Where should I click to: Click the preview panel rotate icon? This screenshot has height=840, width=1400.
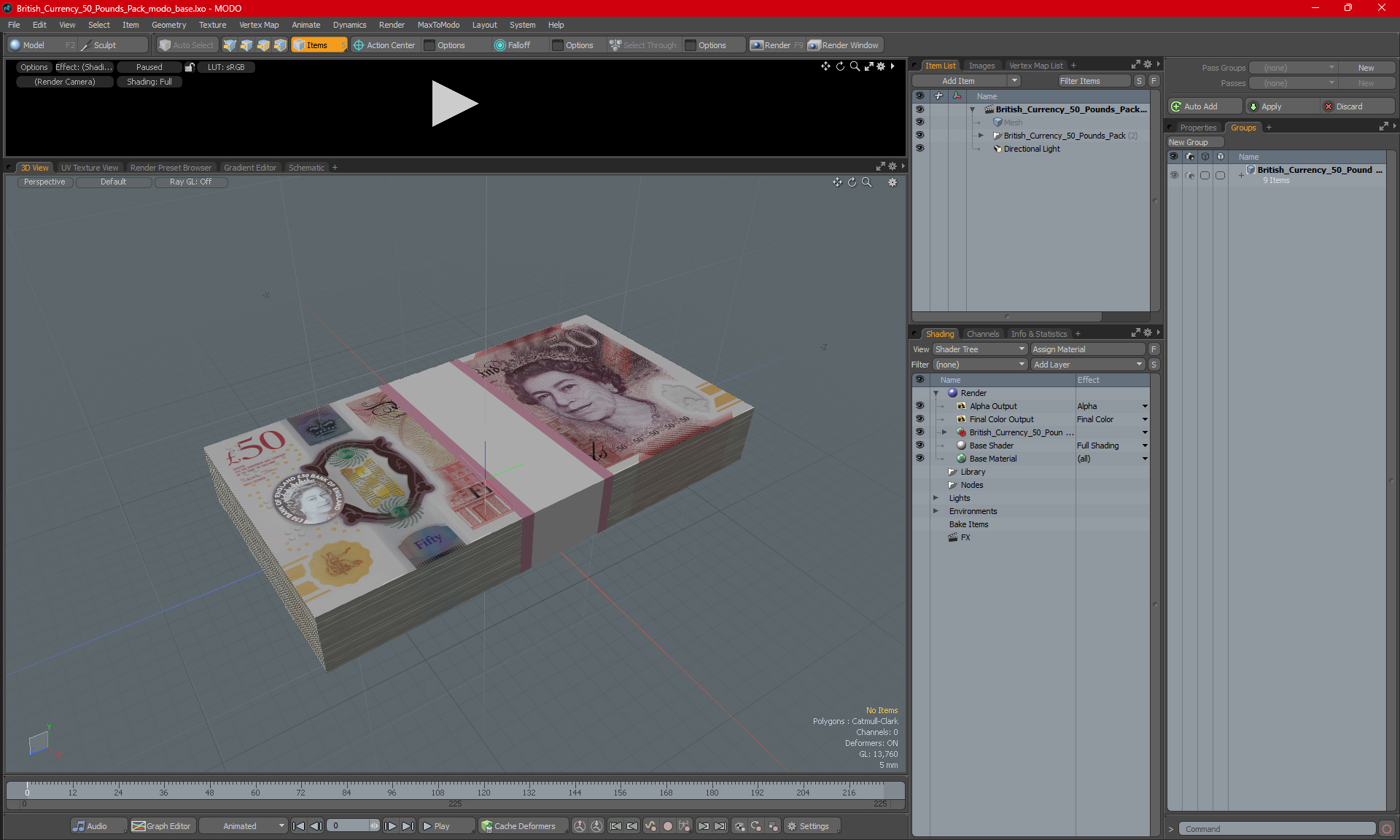click(840, 66)
